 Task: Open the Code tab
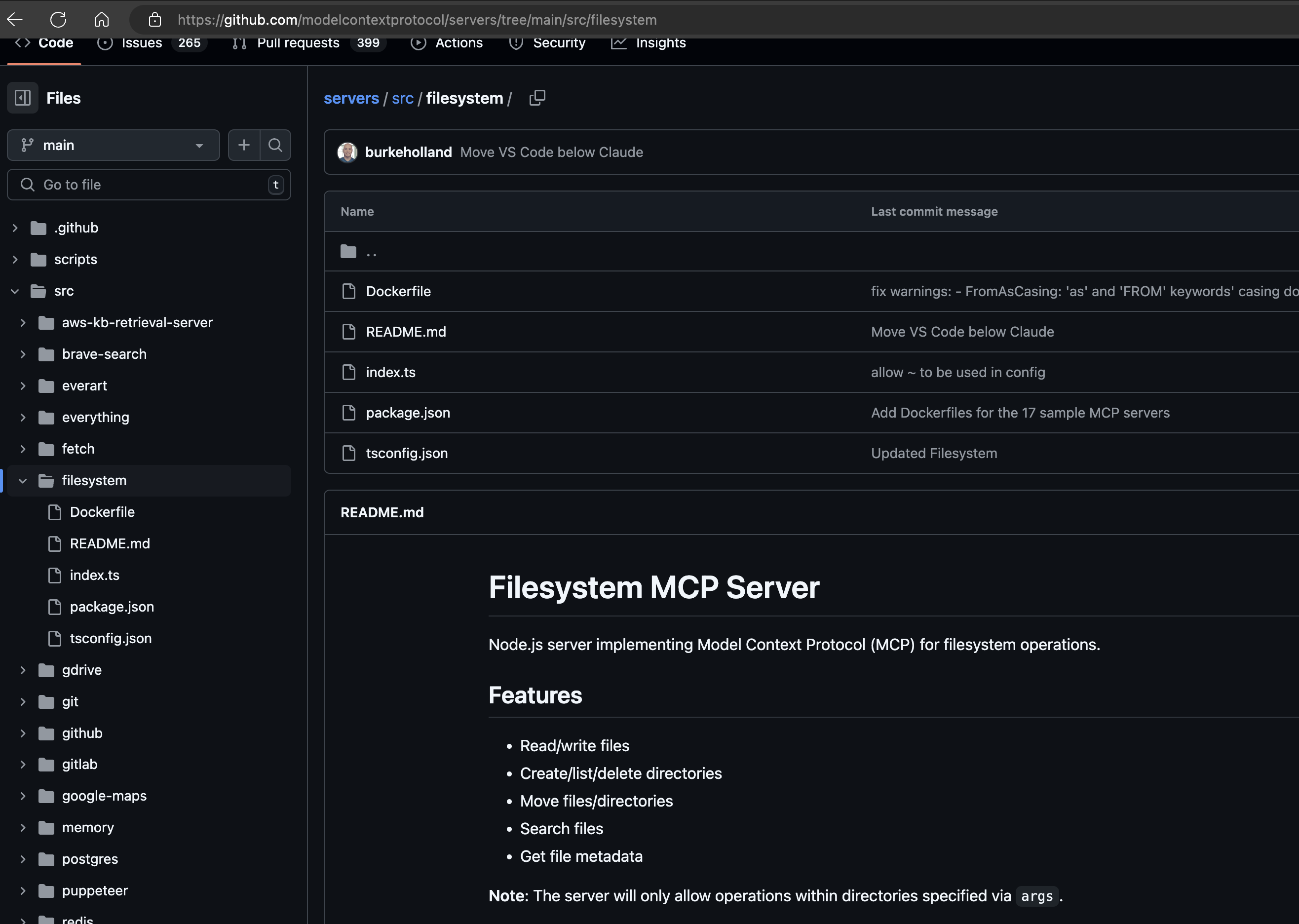[44, 43]
